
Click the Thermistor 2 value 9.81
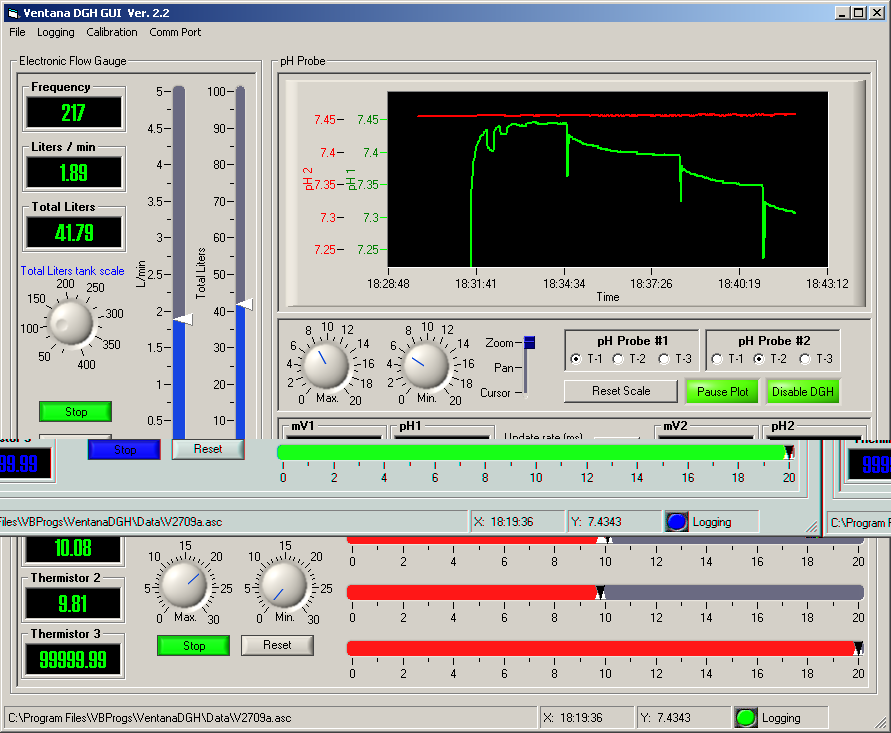tap(73, 603)
